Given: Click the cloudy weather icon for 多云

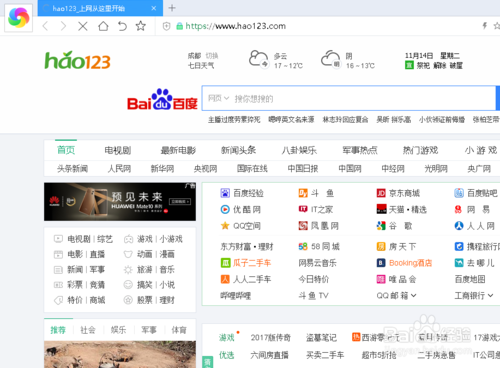Looking at the screenshot, I should [259, 59].
